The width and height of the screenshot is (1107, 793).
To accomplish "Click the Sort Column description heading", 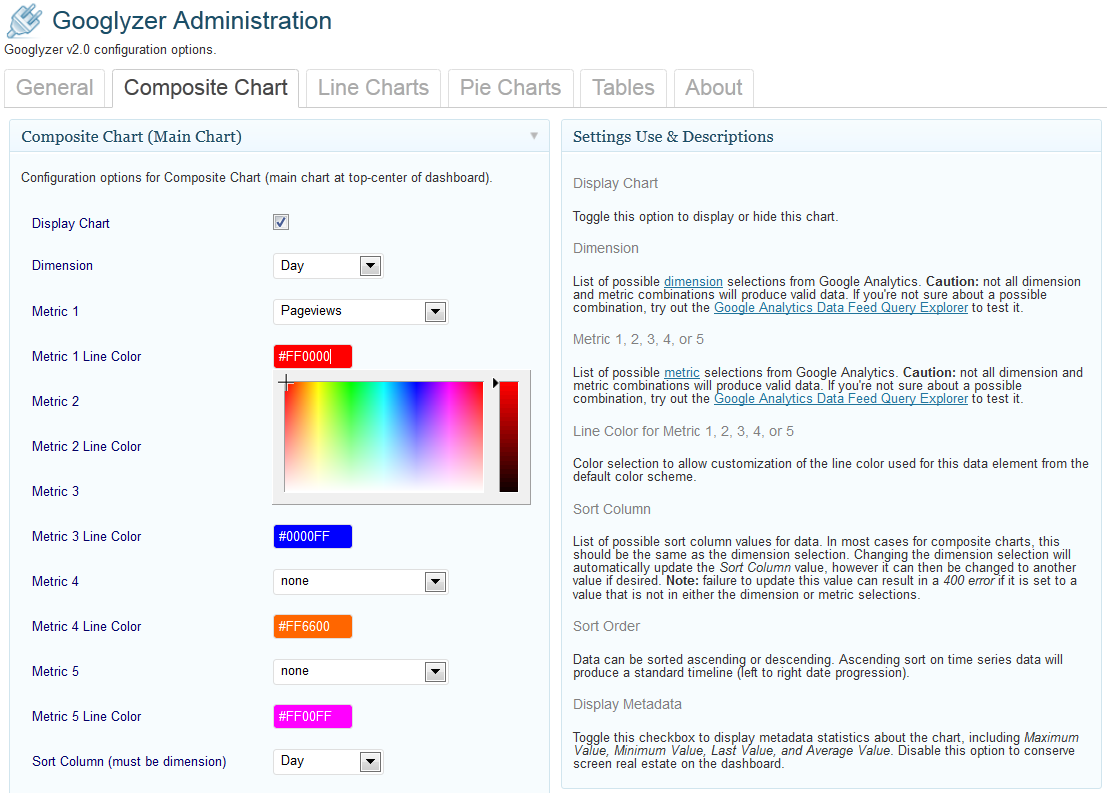I will coord(611,509).
